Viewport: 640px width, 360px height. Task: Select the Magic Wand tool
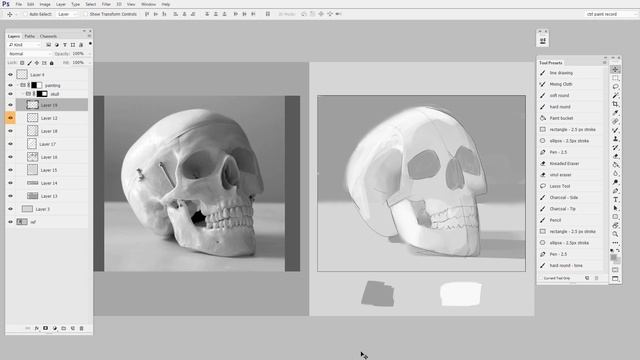coord(615,96)
